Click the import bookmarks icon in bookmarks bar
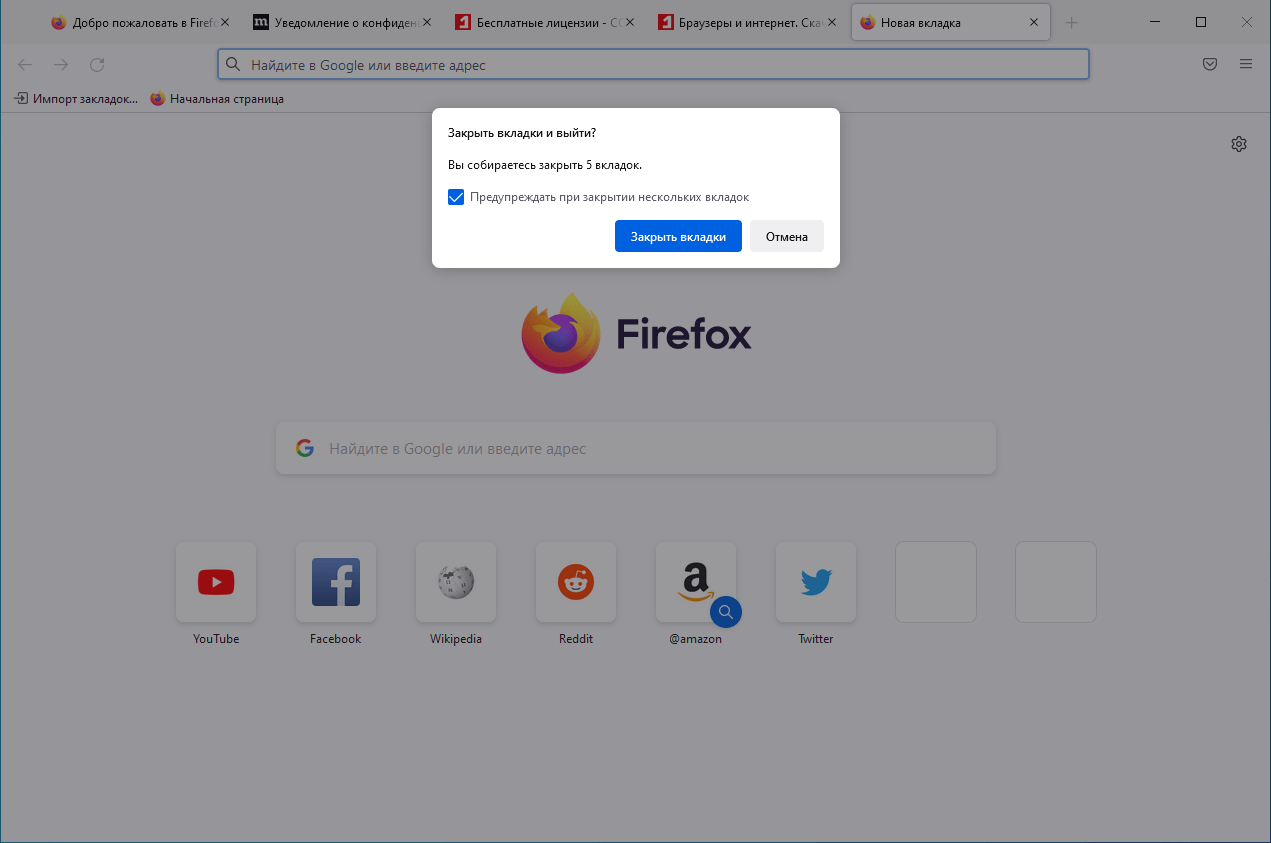This screenshot has height=843, width=1271. [20, 99]
